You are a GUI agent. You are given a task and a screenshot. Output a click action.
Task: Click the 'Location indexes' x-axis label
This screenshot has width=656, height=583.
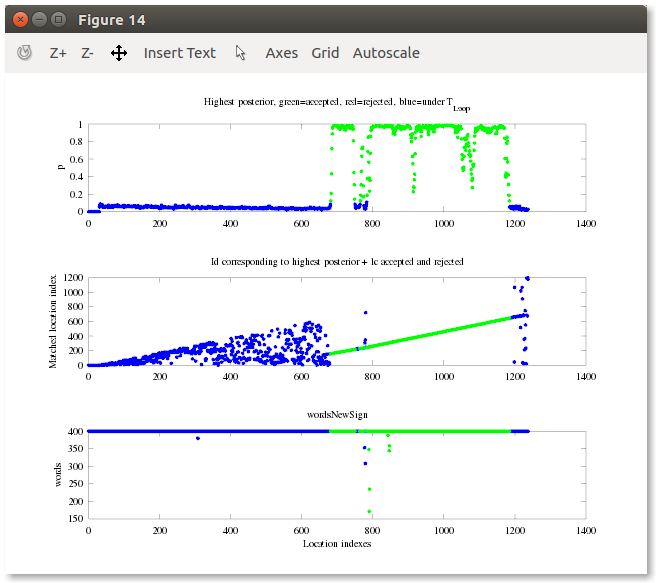click(336, 543)
